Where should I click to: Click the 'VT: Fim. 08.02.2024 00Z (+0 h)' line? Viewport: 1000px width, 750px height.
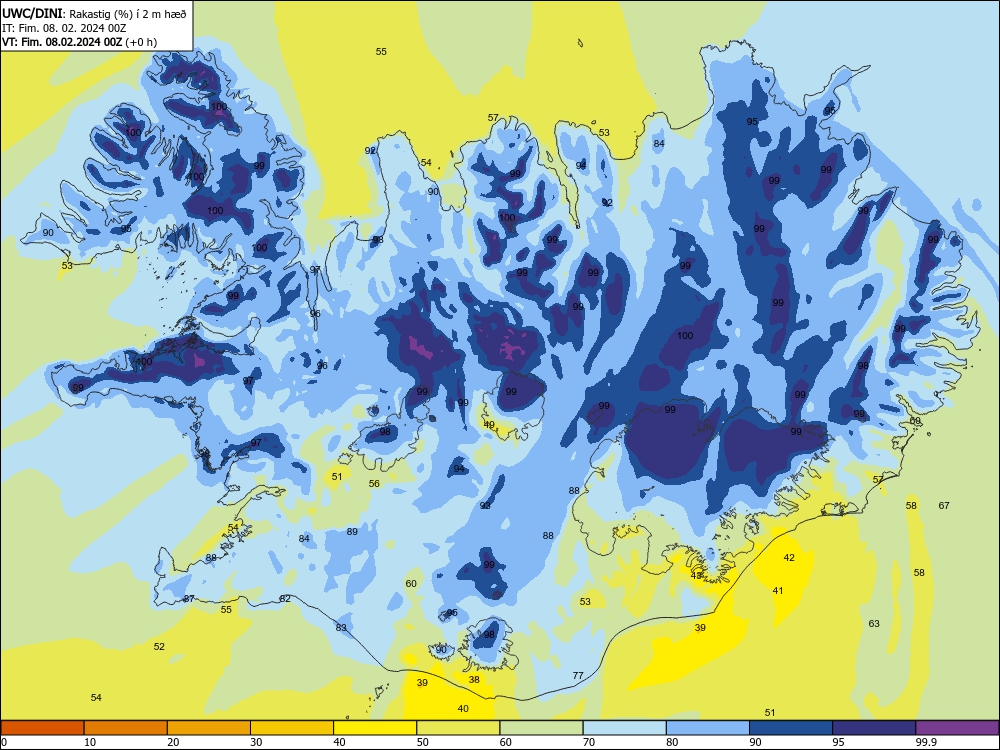click(x=79, y=42)
